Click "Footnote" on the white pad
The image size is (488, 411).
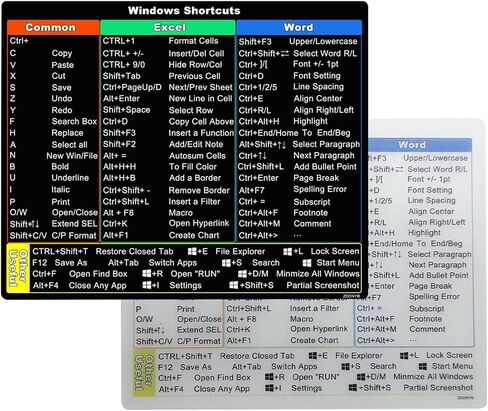[426, 319]
